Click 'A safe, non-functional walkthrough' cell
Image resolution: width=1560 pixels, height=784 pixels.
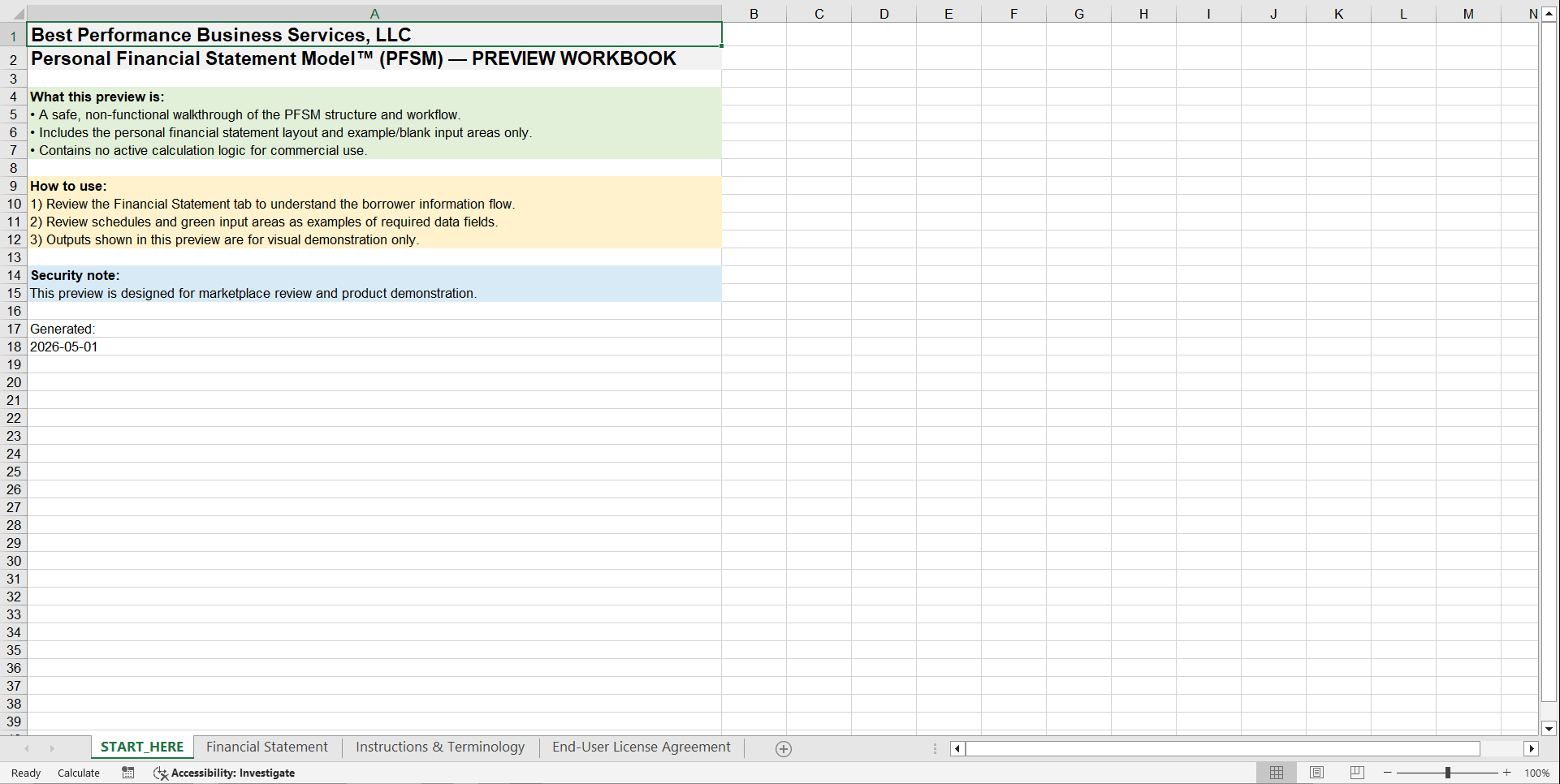pyautogui.click(x=374, y=114)
